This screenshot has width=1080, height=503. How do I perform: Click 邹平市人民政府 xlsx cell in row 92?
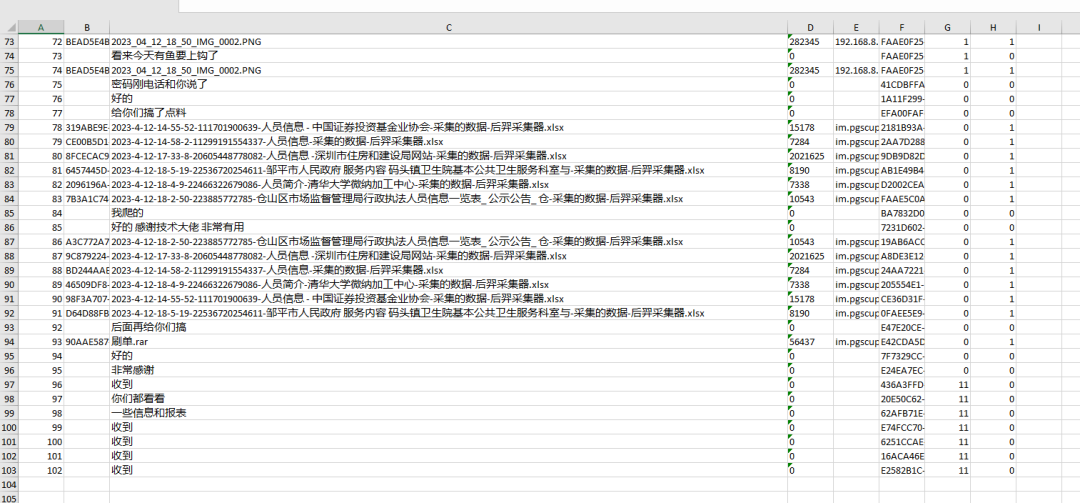click(448, 313)
